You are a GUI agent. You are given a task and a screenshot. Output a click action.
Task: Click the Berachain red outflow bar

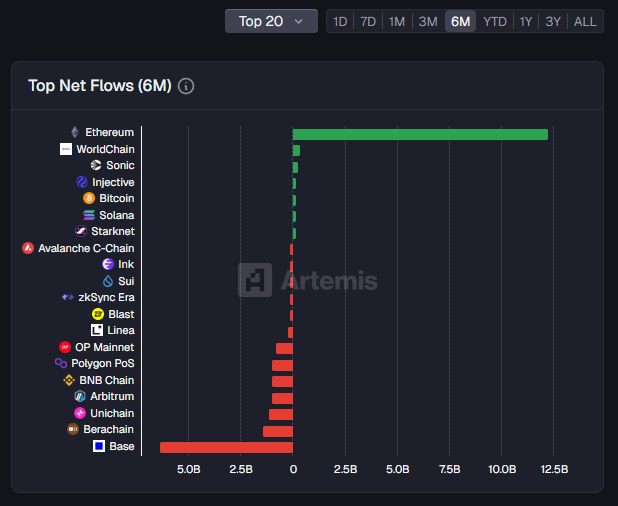[278, 432]
